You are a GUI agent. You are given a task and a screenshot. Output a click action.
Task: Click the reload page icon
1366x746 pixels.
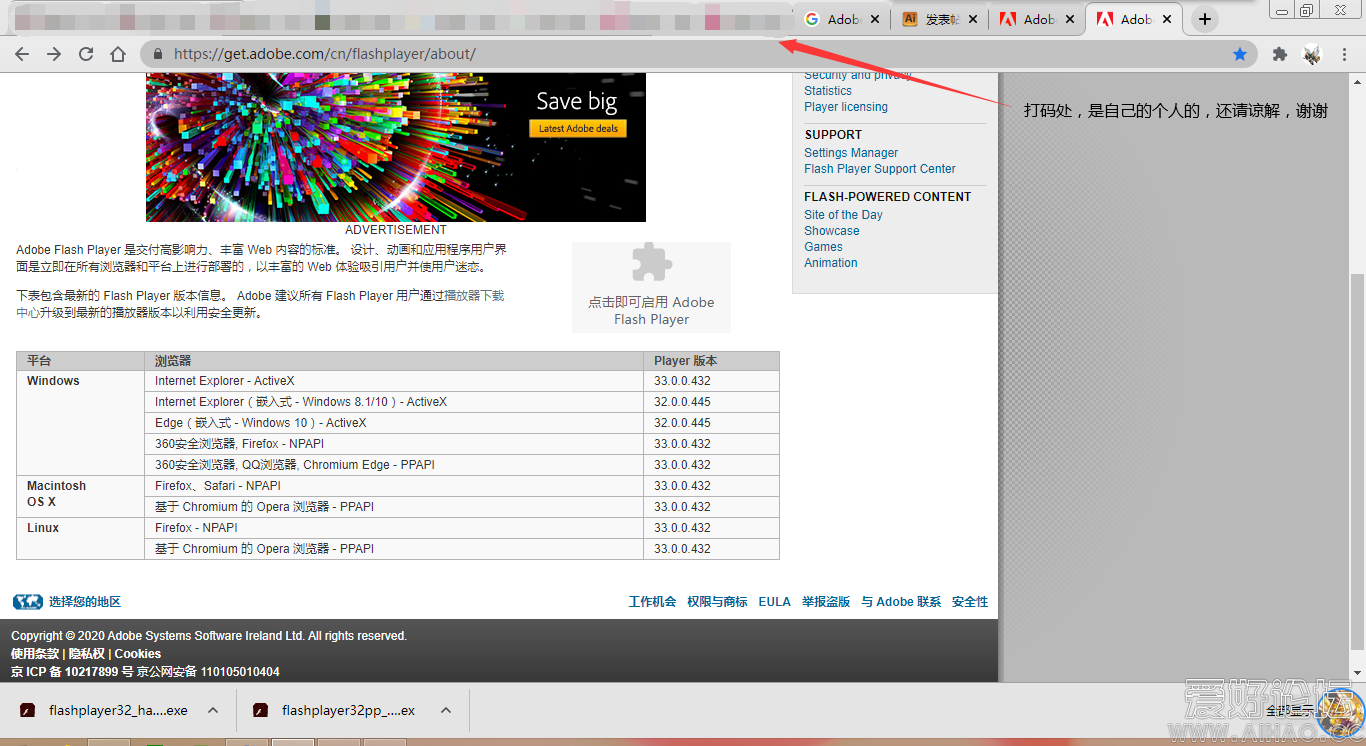point(86,54)
